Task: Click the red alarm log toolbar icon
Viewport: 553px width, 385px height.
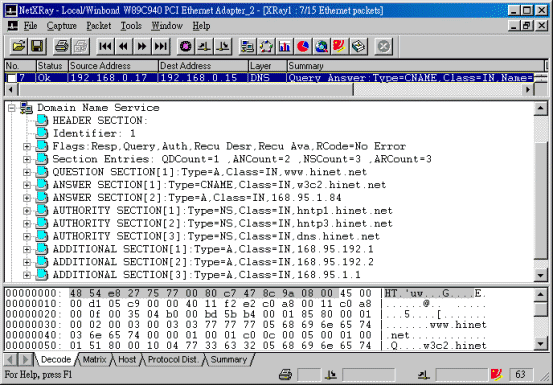Action: coord(340,46)
